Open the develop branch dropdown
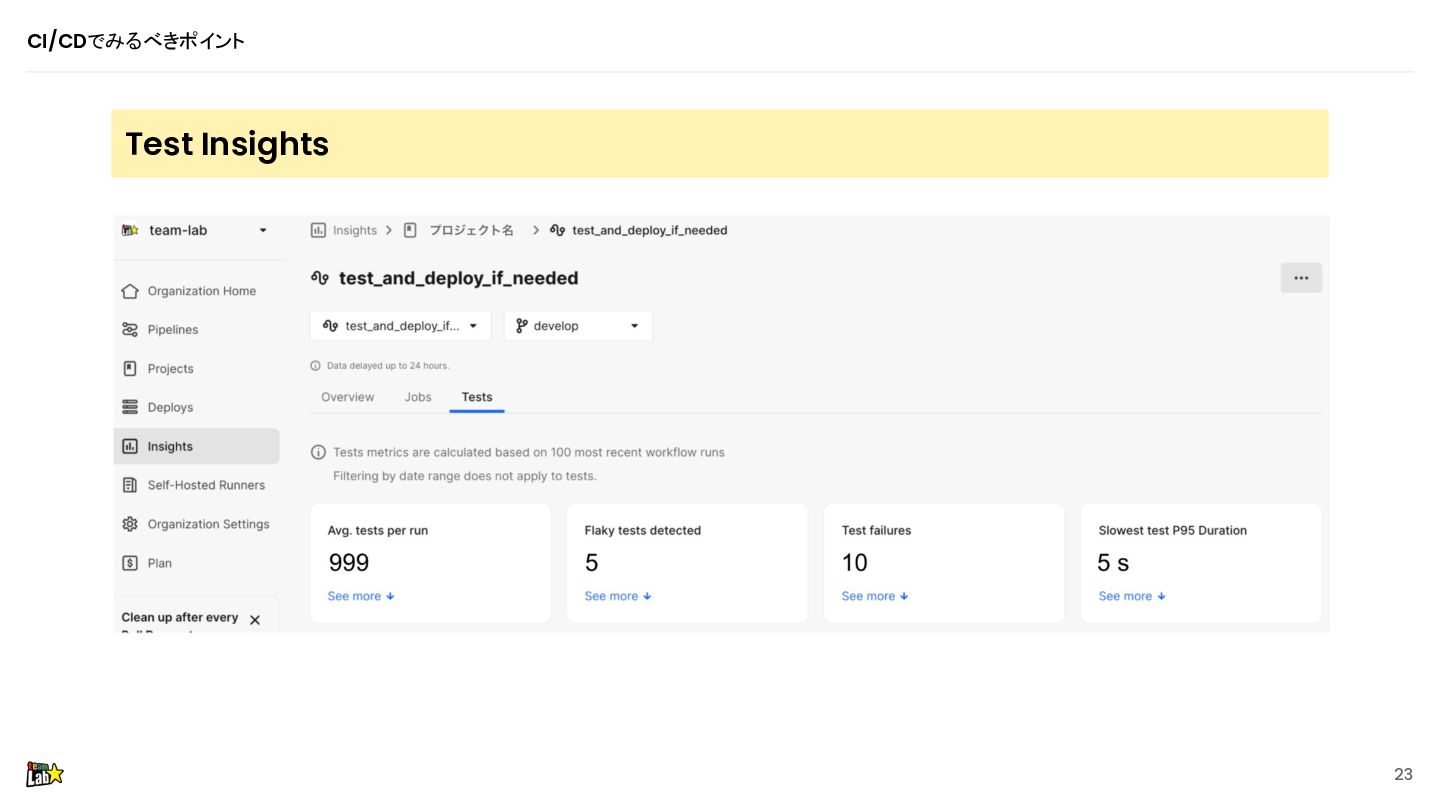This screenshot has height=810, width=1440. (578, 326)
